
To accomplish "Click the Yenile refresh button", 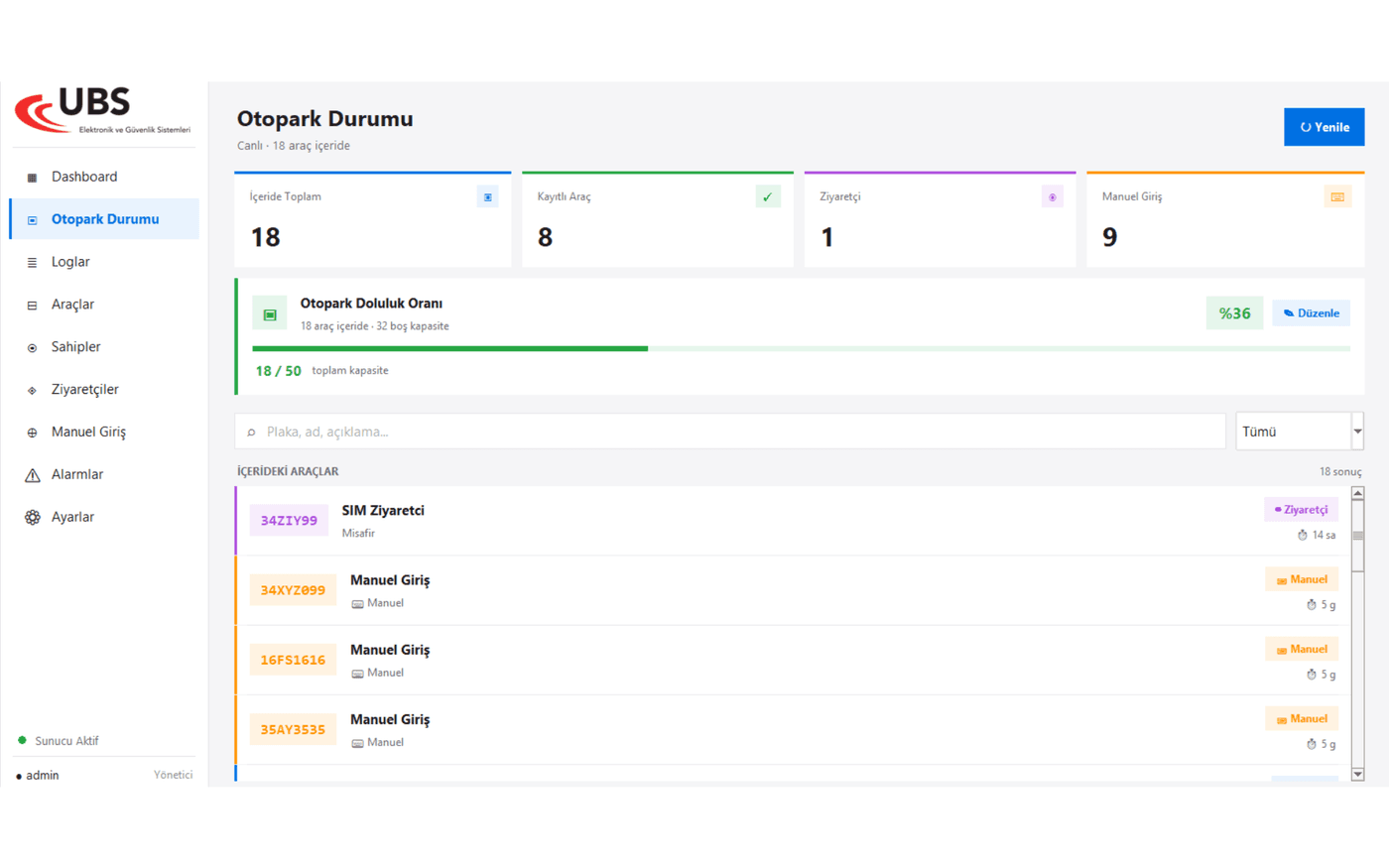I will tap(1324, 127).
